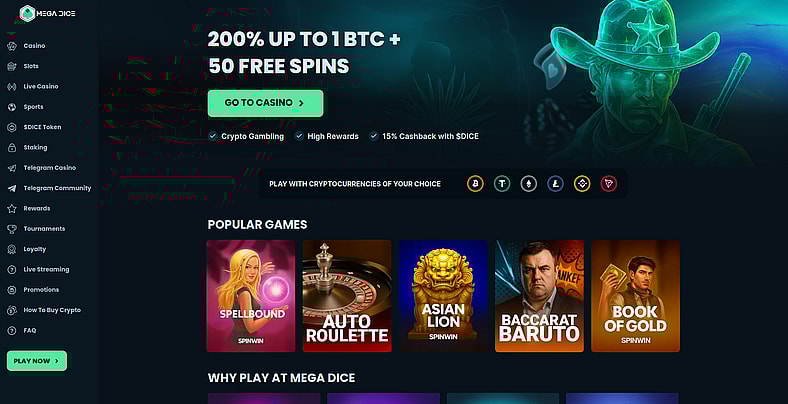Pick the Ethereum coin icon
The width and height of the screenshot is (788, 404).
point(528,184)
